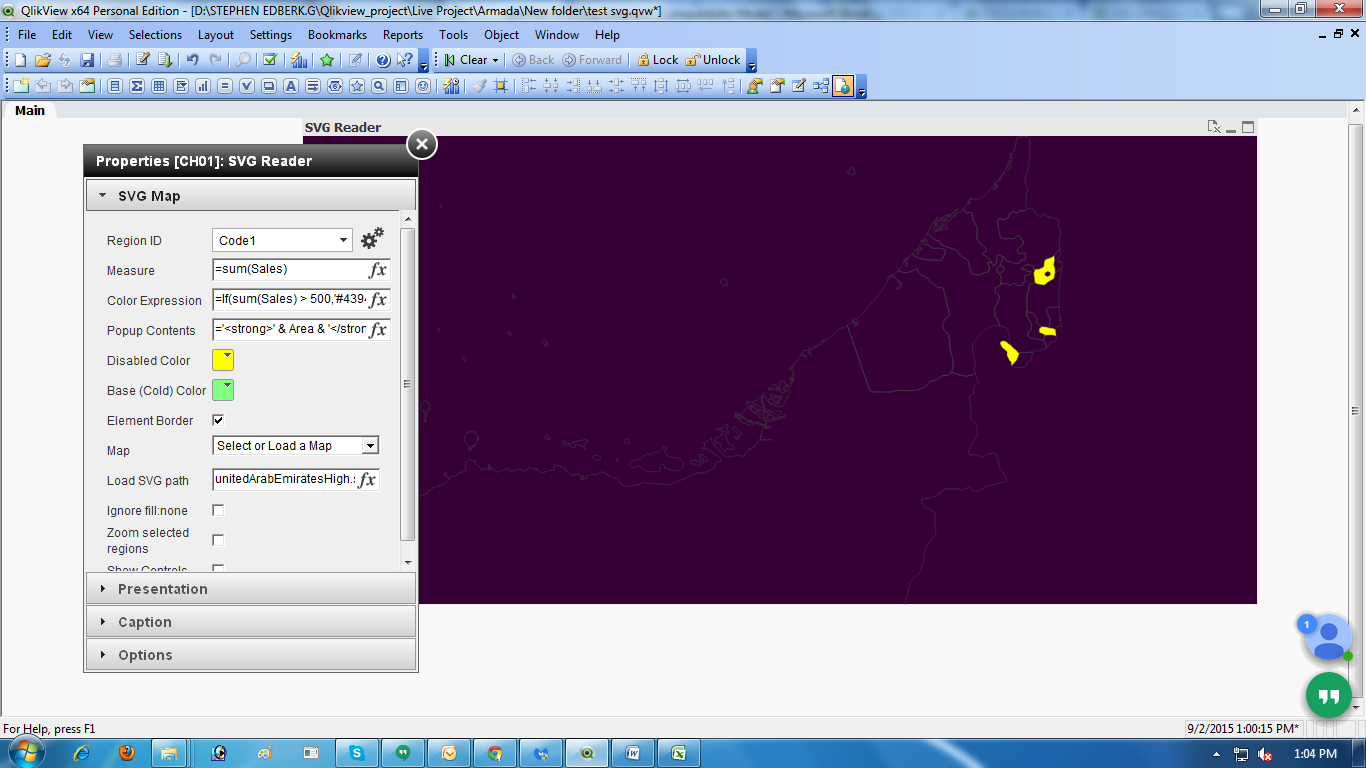Screen dimensions: 1366x768
Task: Add a bookmark using the green star
Action: point(327,60)
